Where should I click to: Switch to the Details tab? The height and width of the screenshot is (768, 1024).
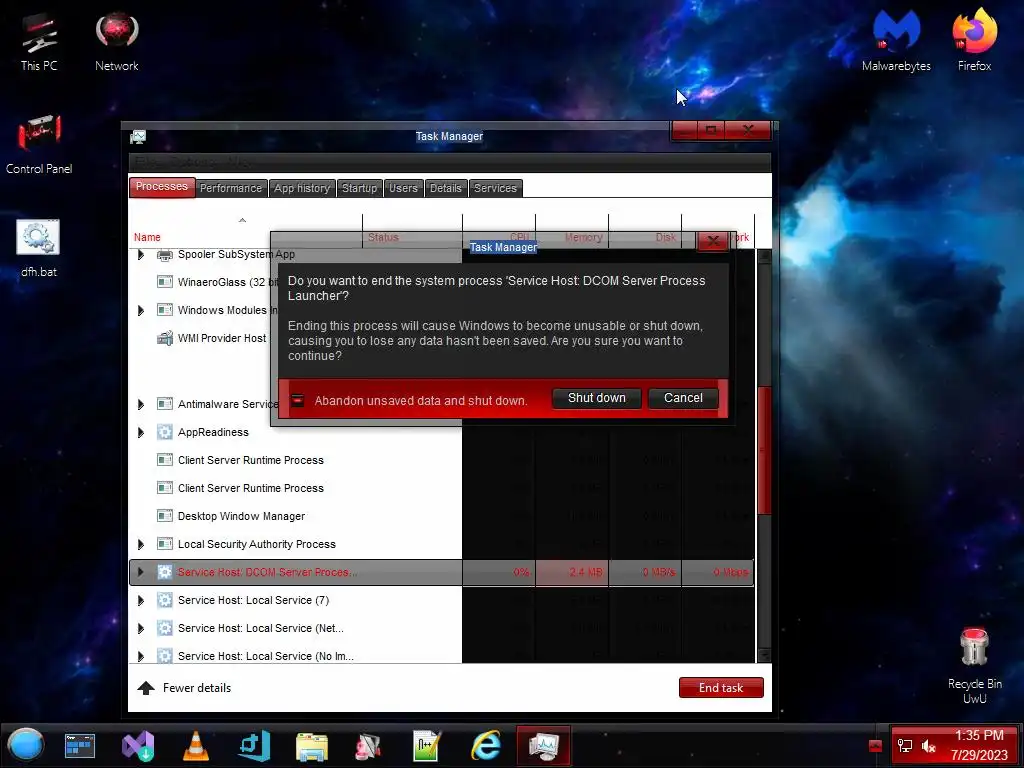[446, 188]
